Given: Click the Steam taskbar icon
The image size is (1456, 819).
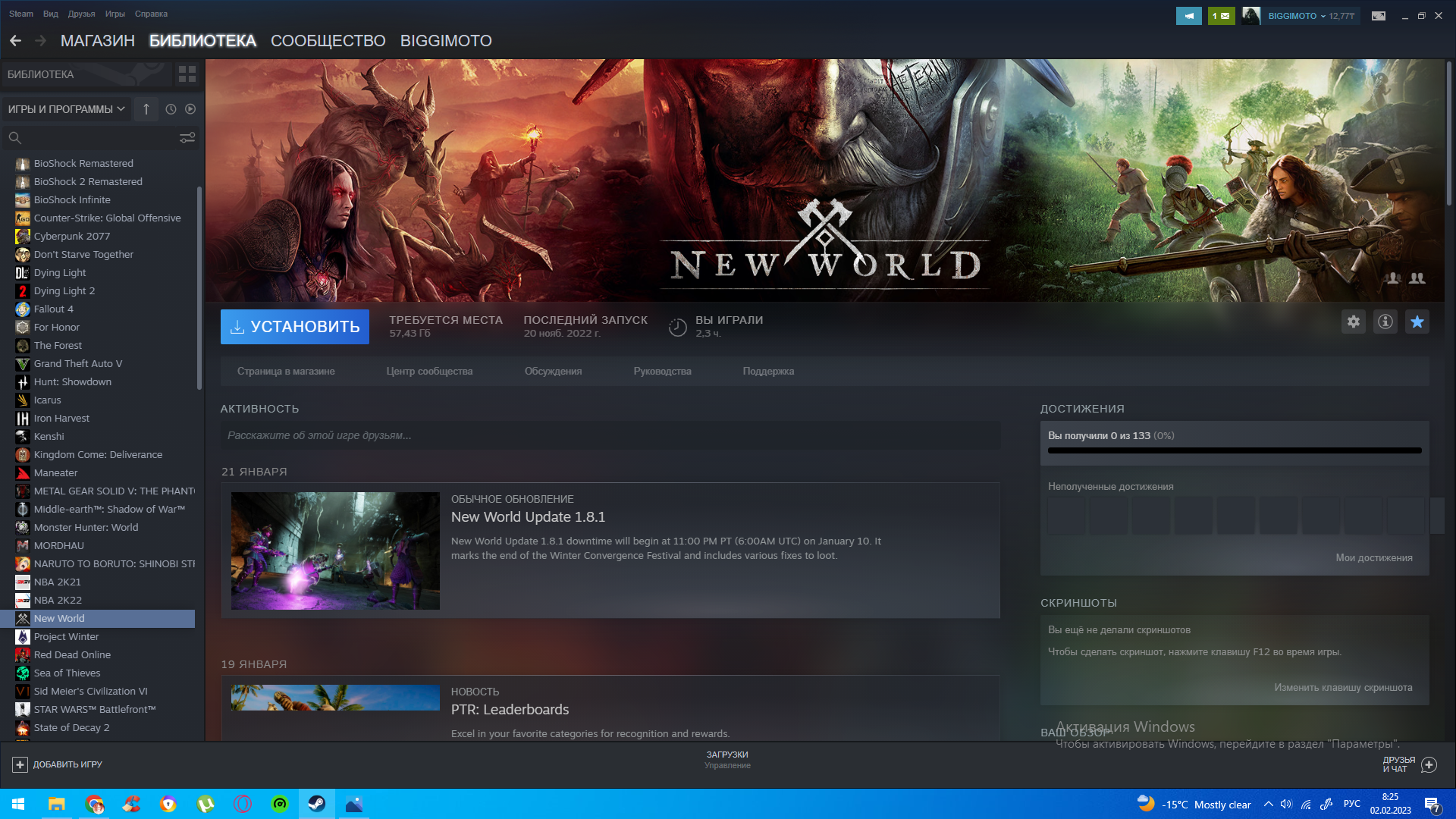Looking at the screenshot, I should tap(317, 804).
